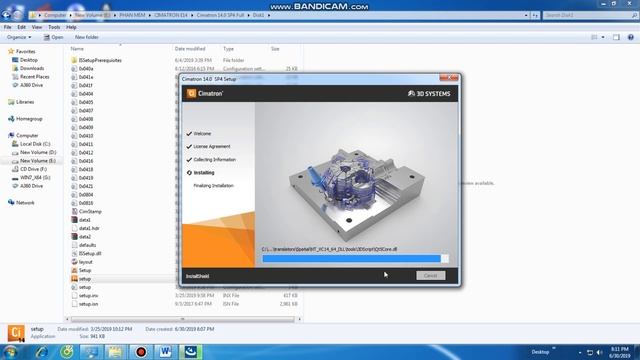Select the ISSetup.dll file
This screenshot has width=640, height=360.
pos(90,253)
